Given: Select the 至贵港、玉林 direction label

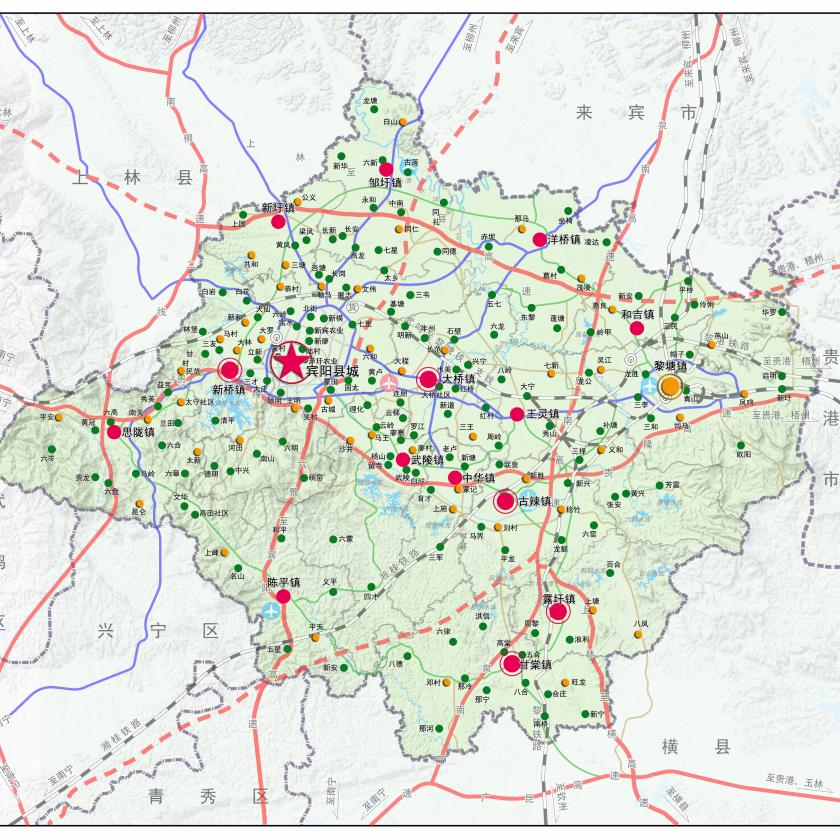Looking at the screenshot, I should pyautogui.click(x=793, y=781).
